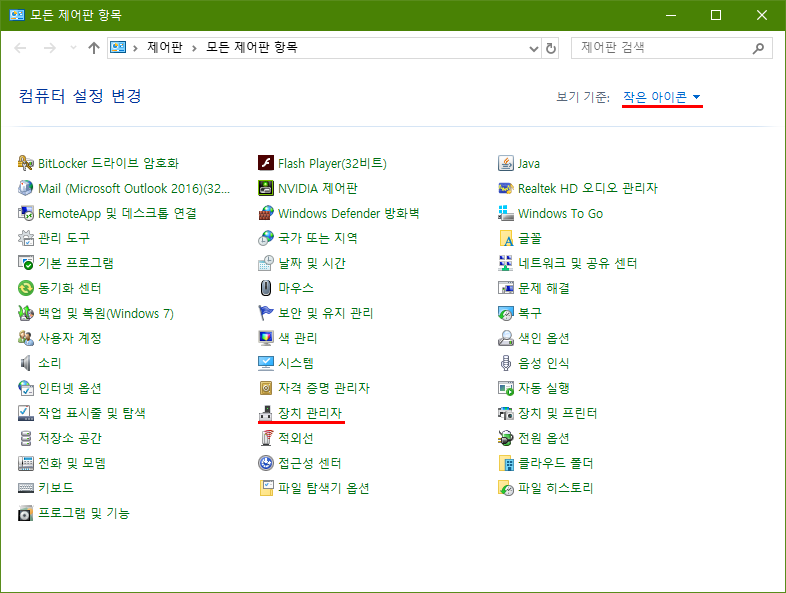Go back with the back arrow

(21, 48)
